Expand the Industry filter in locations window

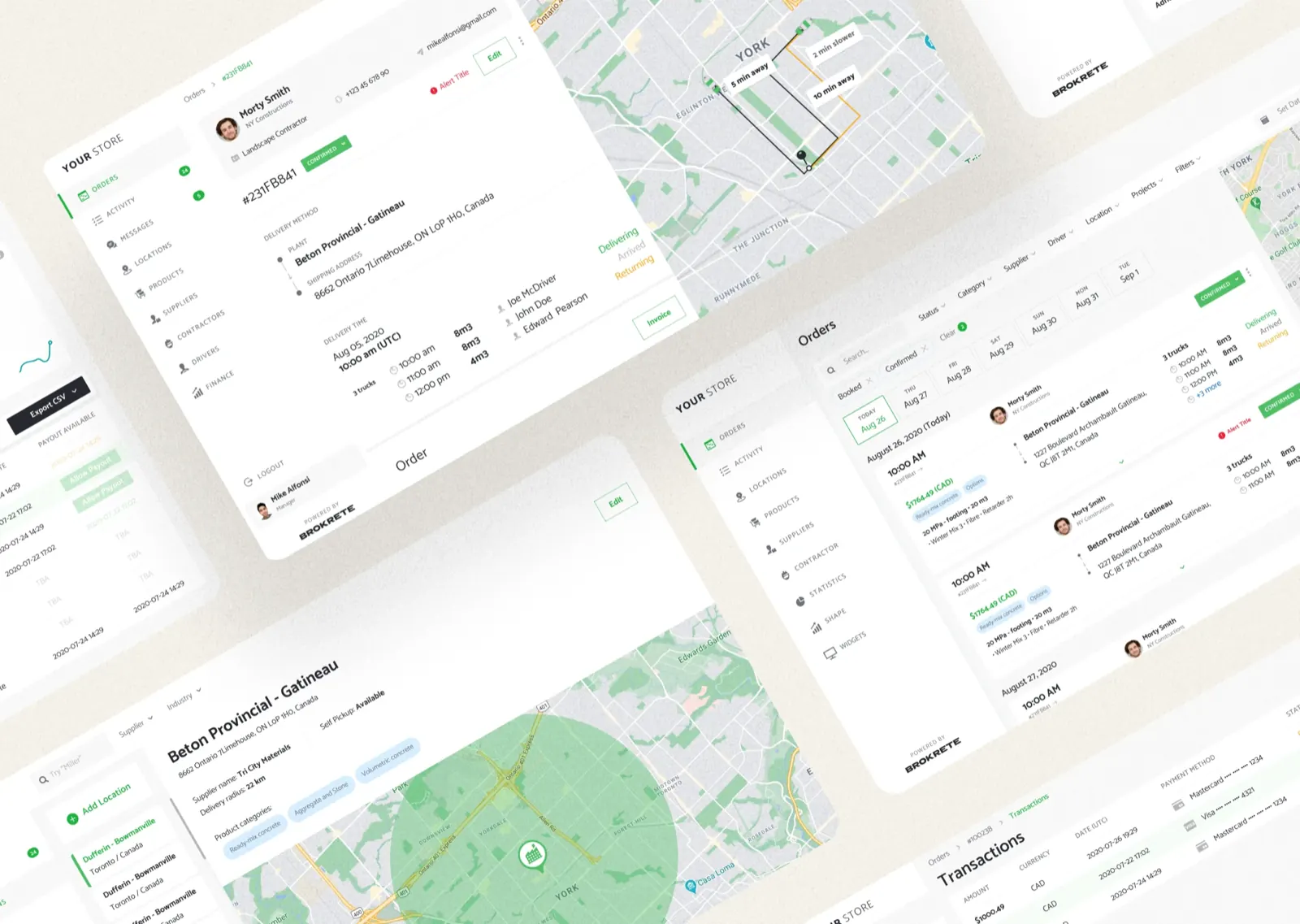[184, 698]
